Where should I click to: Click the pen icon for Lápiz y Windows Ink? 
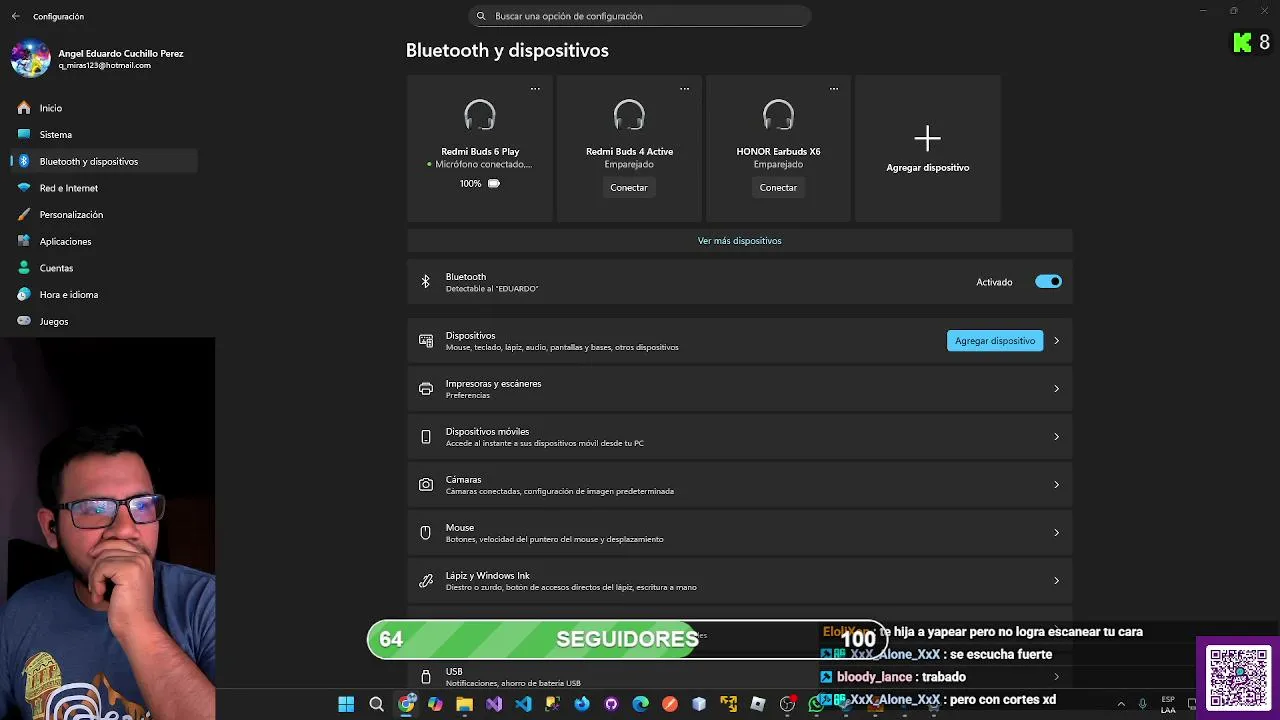tap(426, 581)
